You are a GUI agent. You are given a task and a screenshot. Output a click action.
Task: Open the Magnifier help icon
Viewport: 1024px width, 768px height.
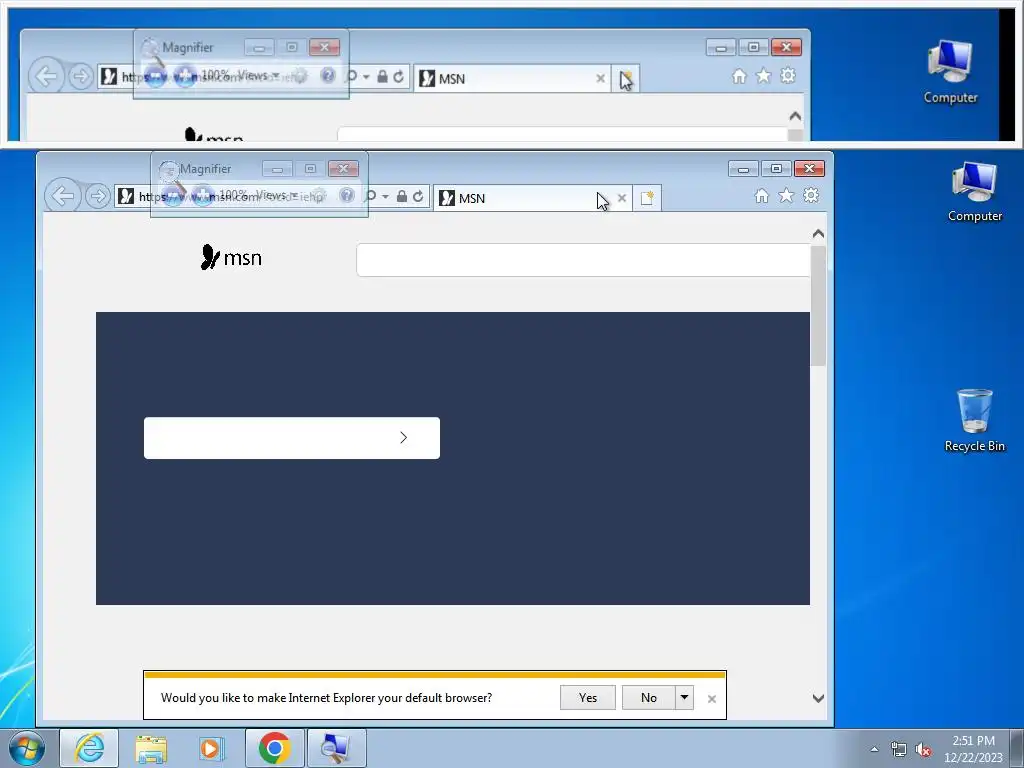[x=347, y=195]
